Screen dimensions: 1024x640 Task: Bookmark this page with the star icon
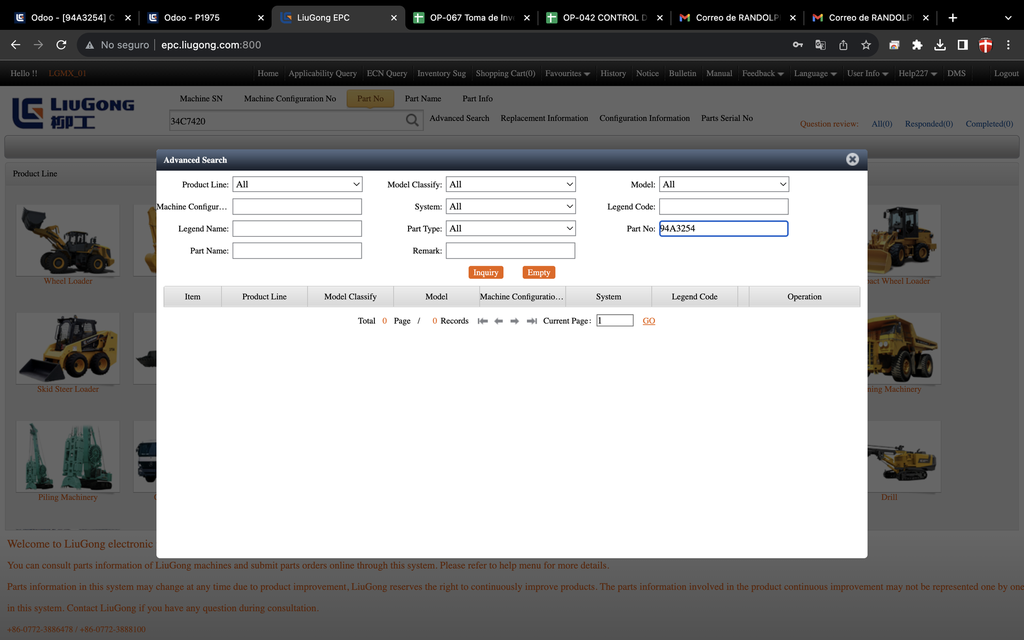click(x=866, y=45)
